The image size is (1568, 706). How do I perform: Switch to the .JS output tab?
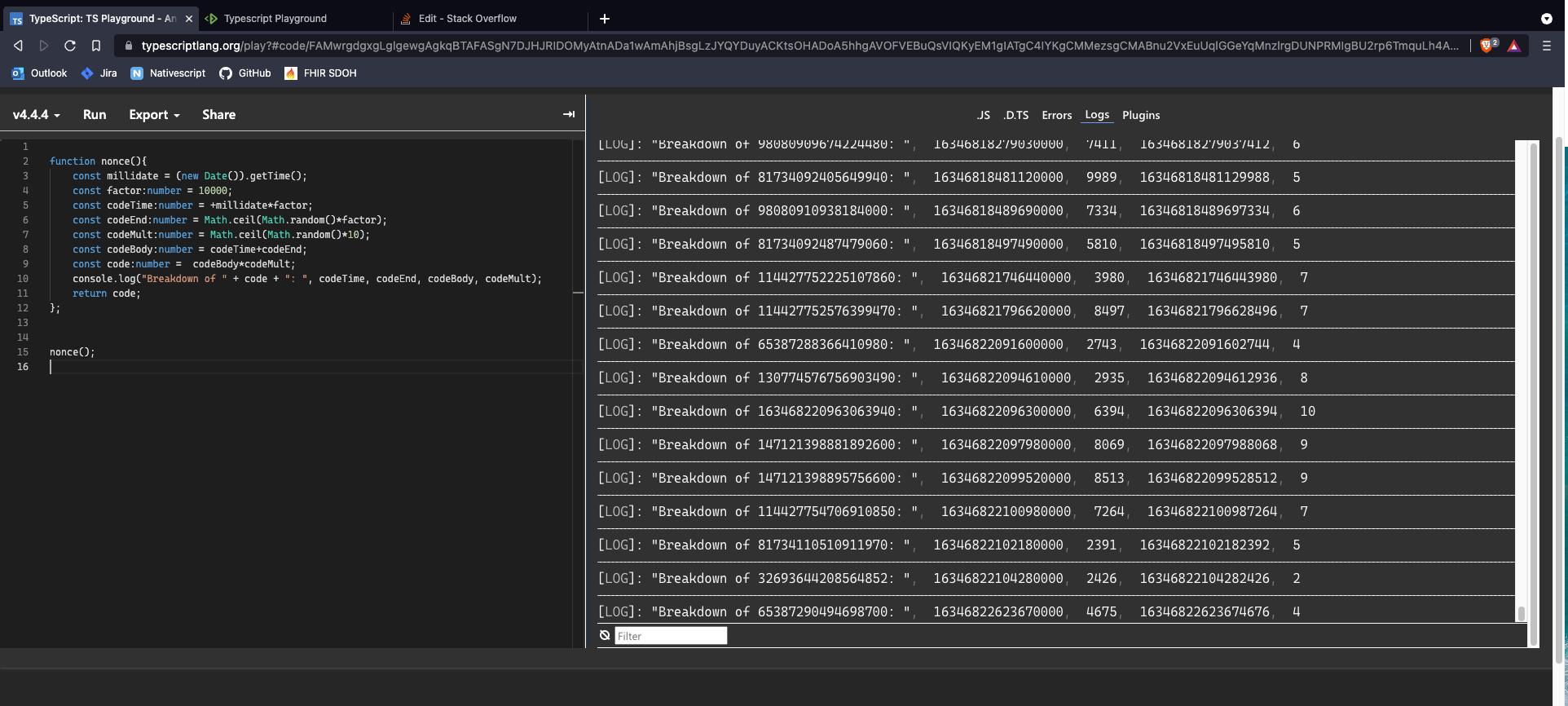coord(983,115)
